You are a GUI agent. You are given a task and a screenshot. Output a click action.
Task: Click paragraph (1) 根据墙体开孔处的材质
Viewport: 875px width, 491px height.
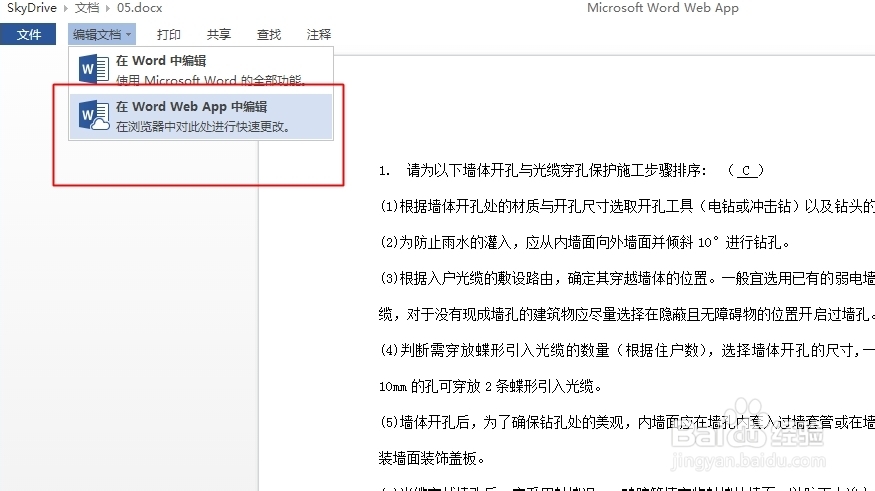(x=627, y=207)
